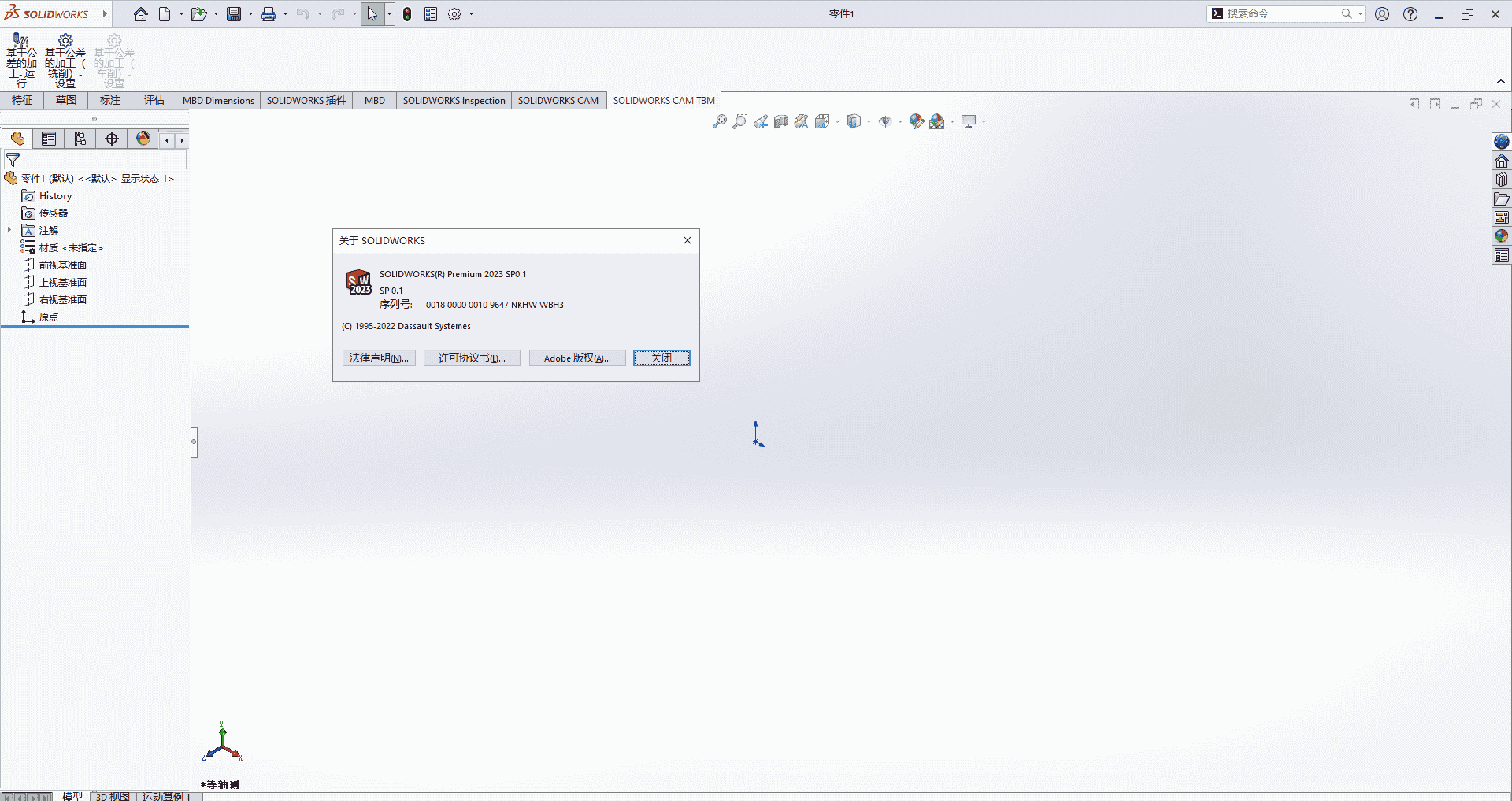Open the 草图 tab
This screenshot has width=1512, height=801.
coord(66,100)
